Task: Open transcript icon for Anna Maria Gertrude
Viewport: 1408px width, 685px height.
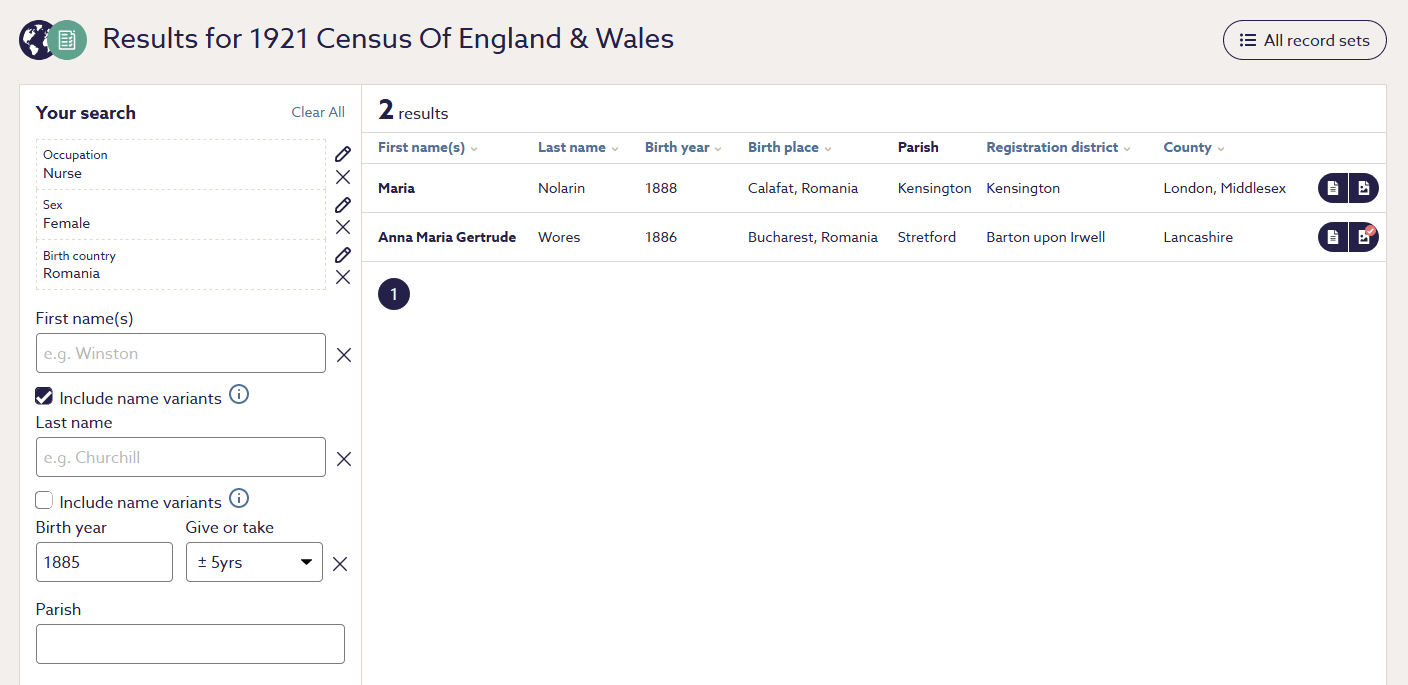Action: [x=1333, y=237]
